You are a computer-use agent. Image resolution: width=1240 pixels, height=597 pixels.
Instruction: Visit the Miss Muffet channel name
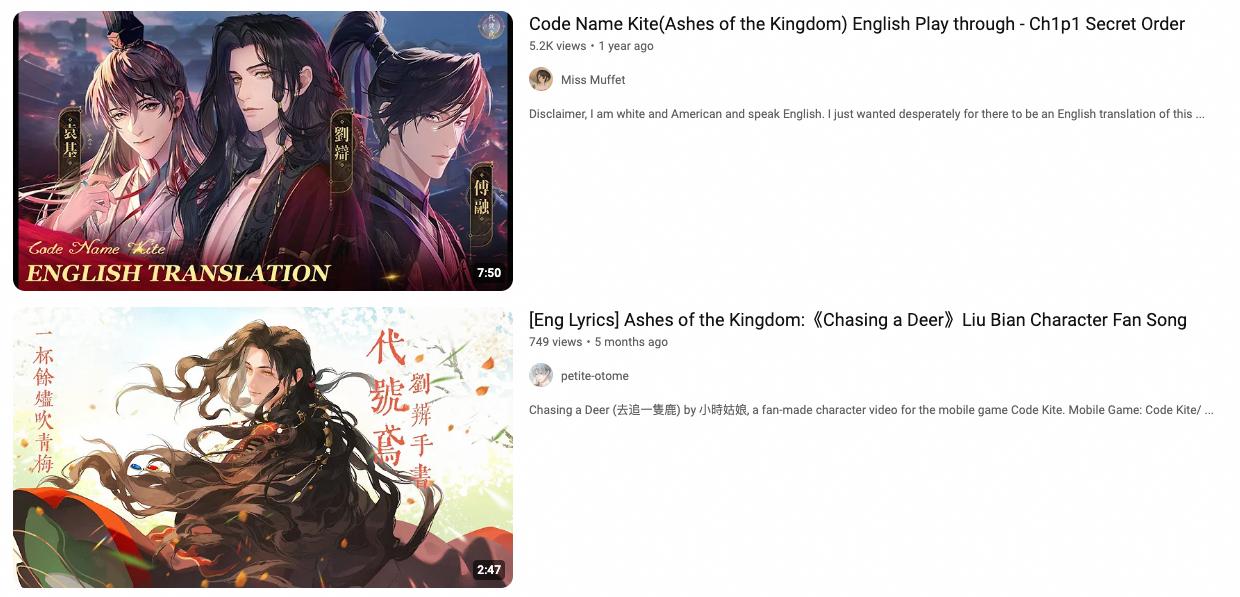pyautogui.click(x=593, y=80)
